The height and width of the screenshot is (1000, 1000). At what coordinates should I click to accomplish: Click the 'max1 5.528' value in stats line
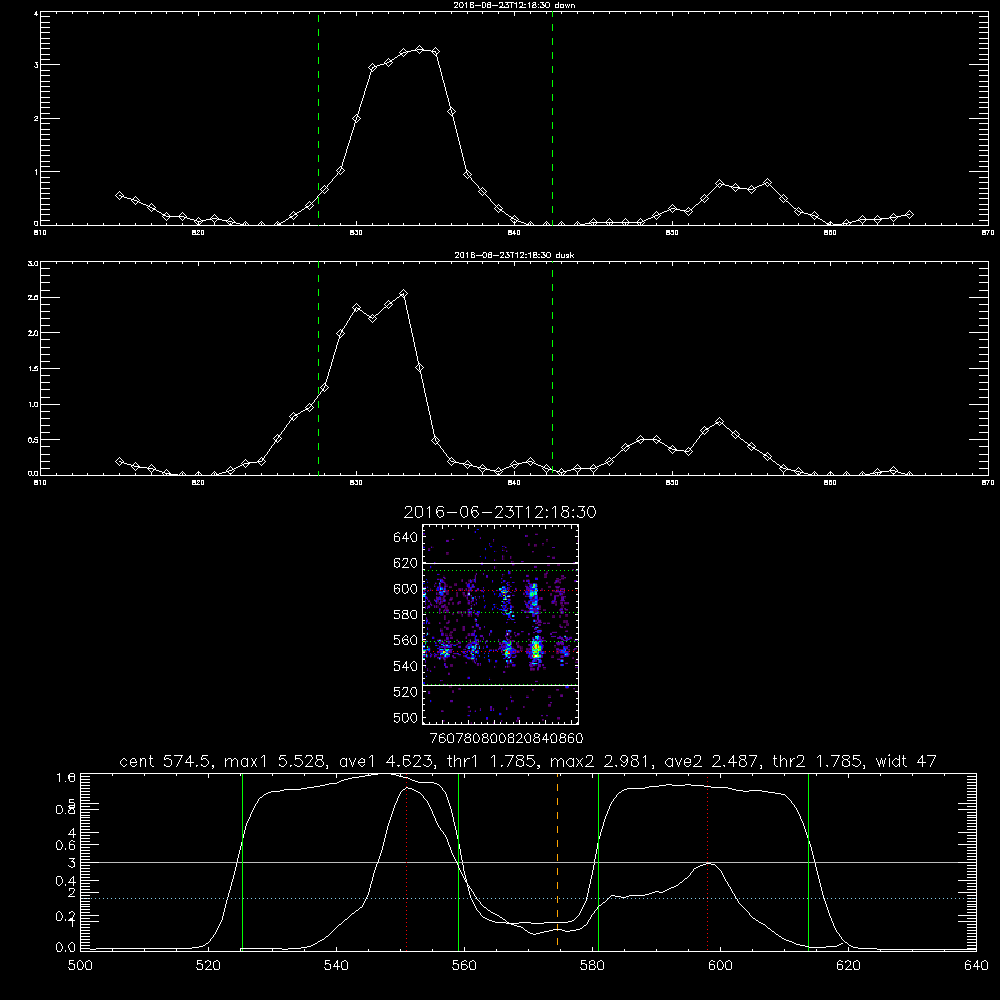tap(272, 761)
